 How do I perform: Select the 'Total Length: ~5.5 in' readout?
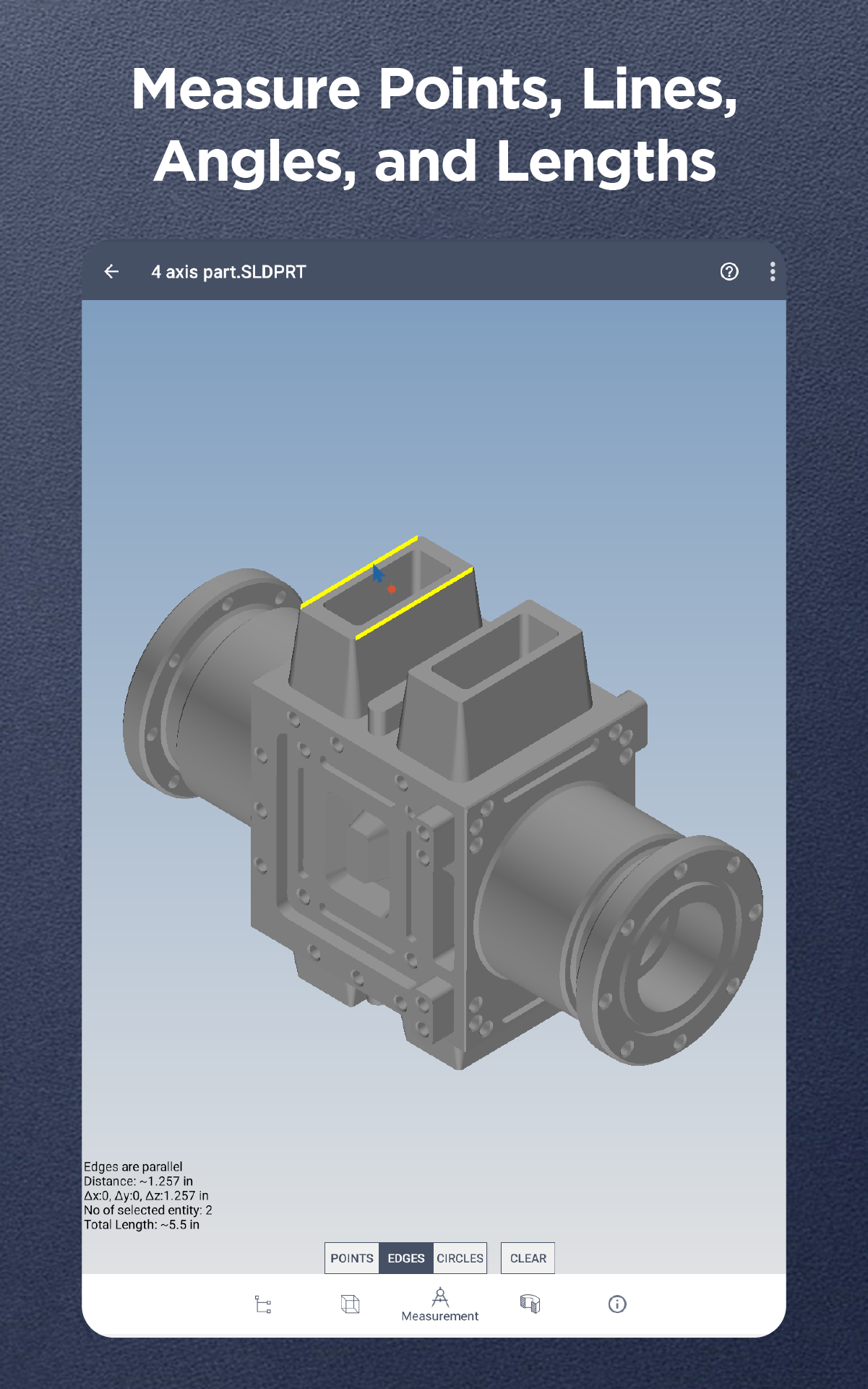pyautogui.click(x=142, y=1224)
